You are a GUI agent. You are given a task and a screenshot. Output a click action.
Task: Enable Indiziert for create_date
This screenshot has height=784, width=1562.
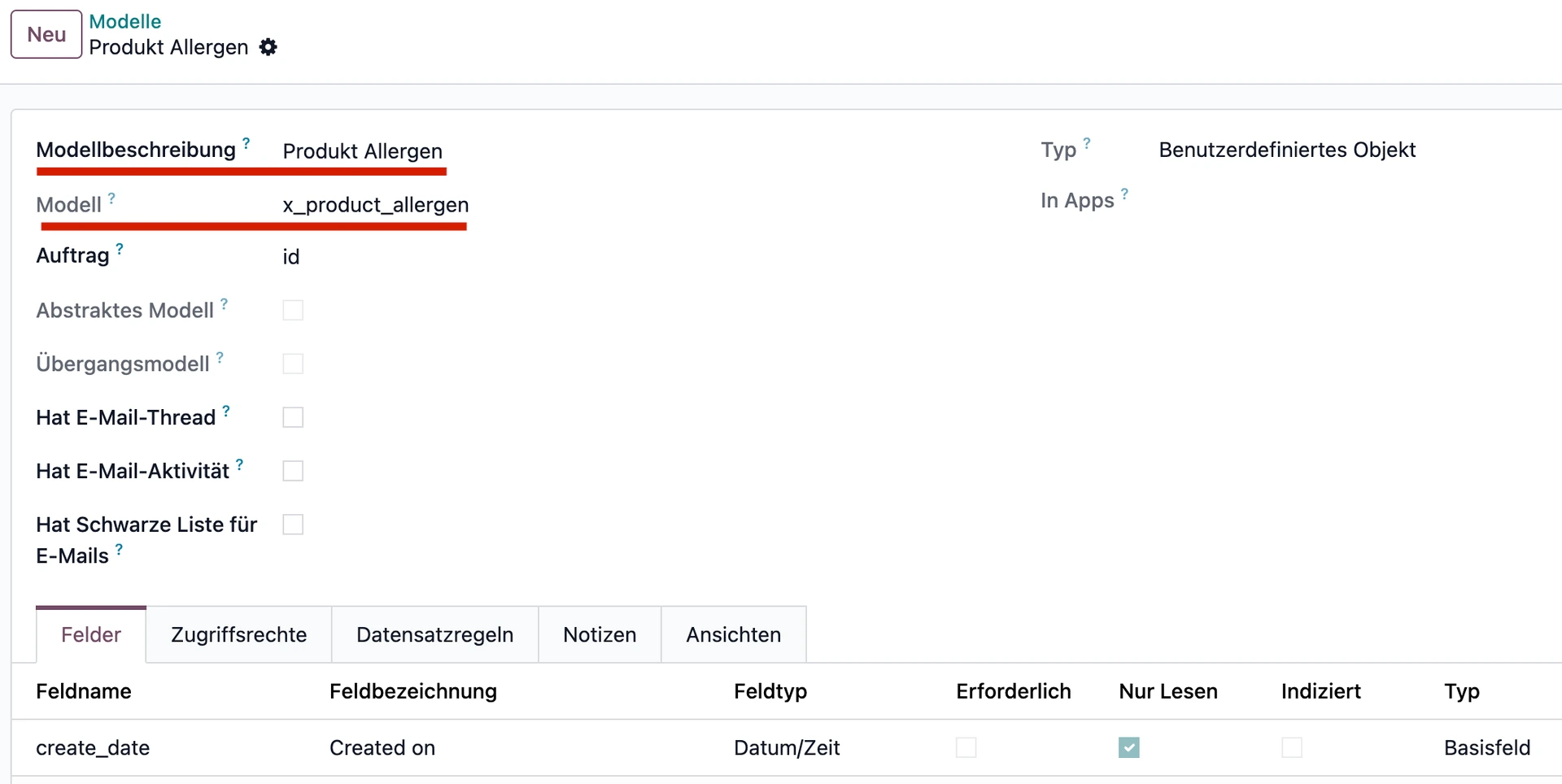click(x=1291, y=747)
